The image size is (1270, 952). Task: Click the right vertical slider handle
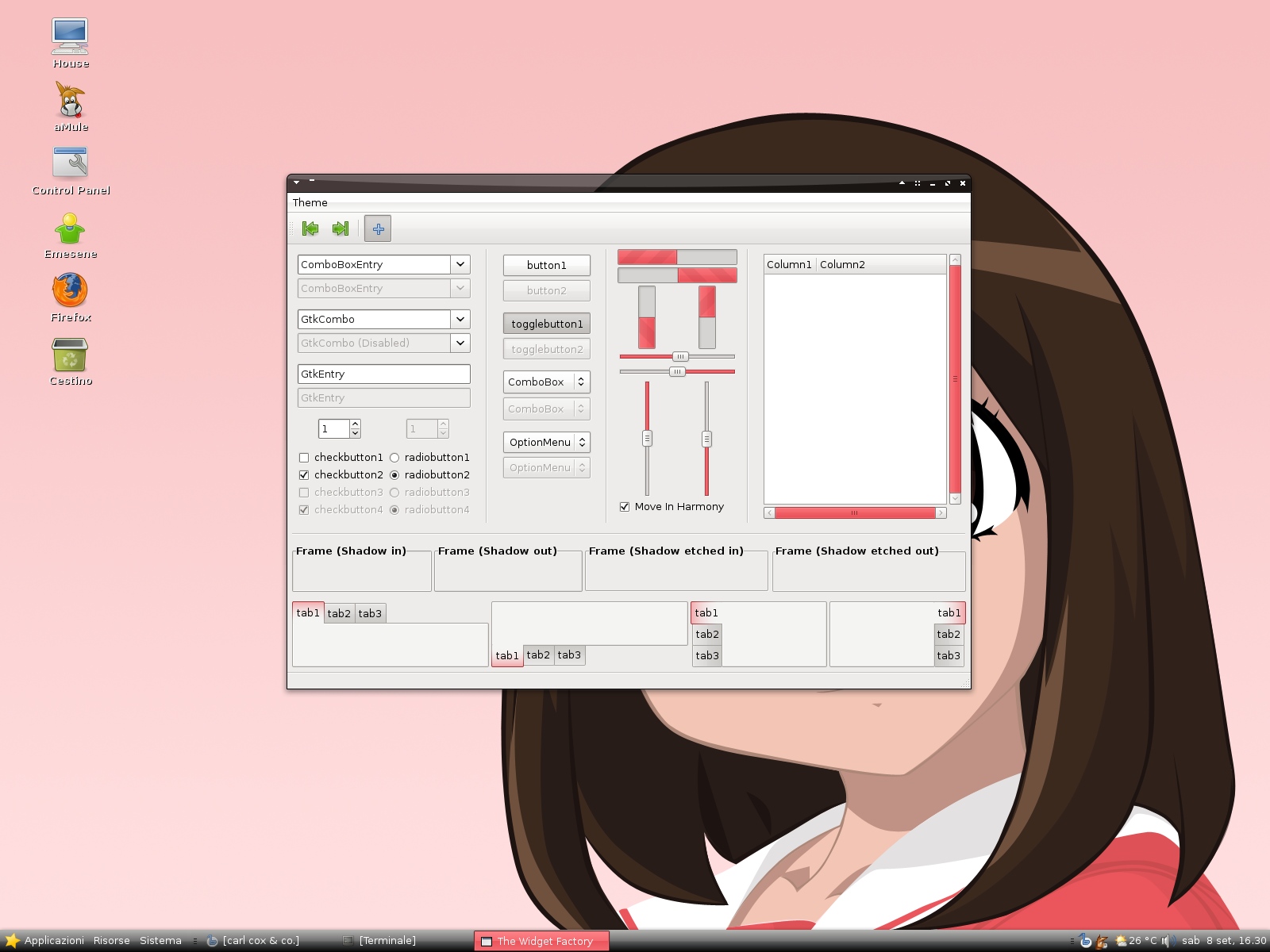click(x=706, y=439)
